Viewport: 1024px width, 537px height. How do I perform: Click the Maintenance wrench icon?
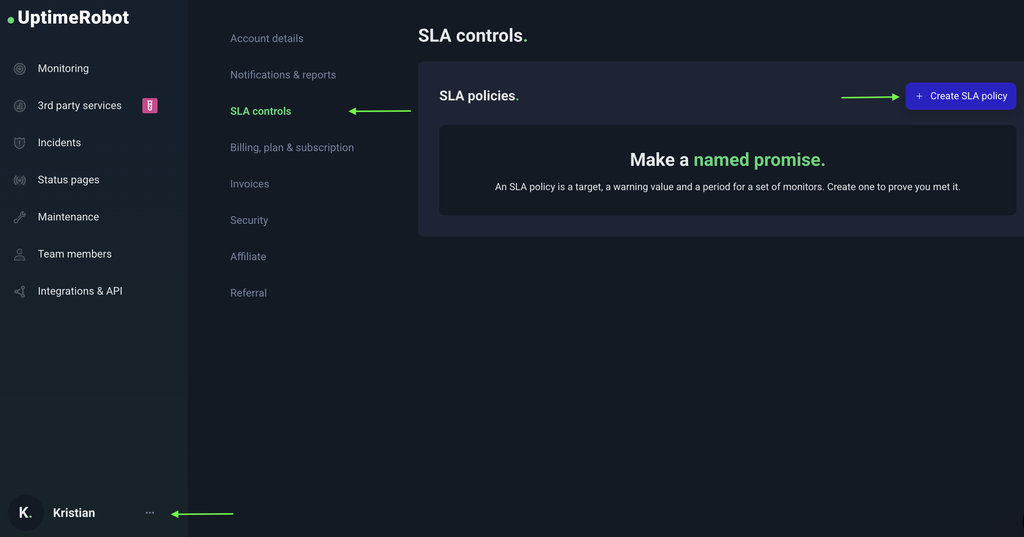click(x=20, y=218)
